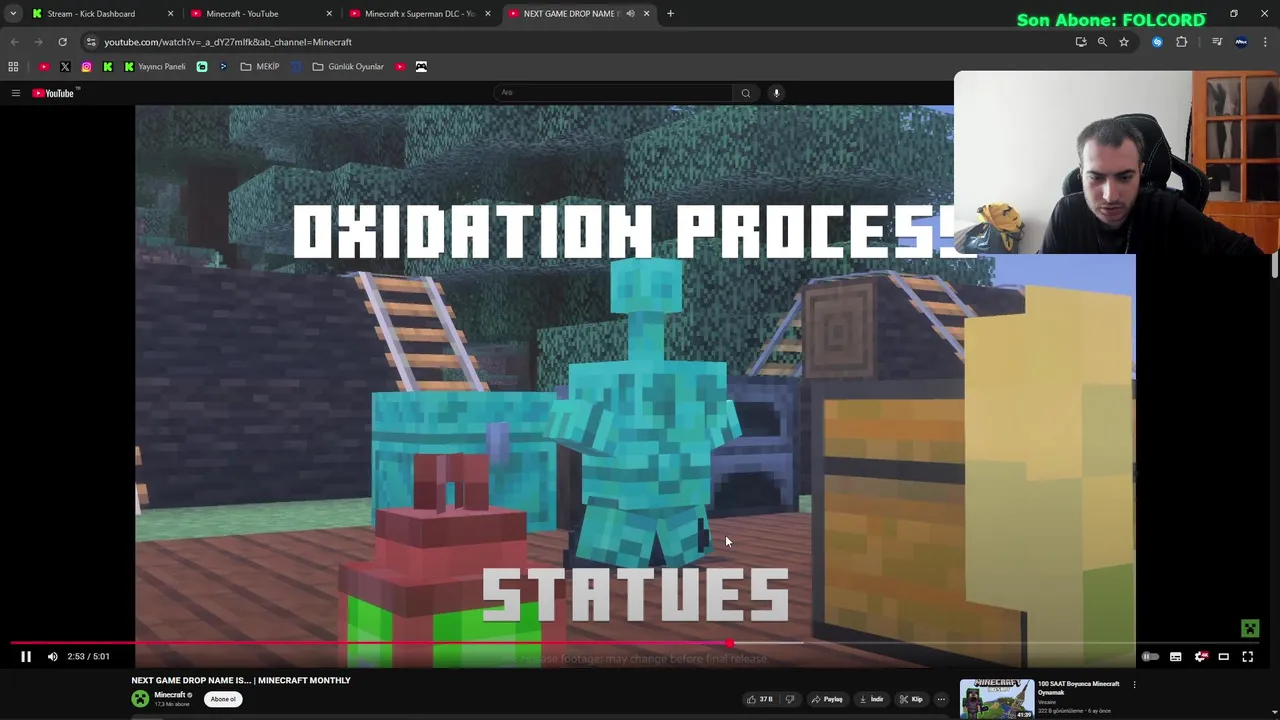Click the search magnifier button
The height and width of the screenshot is (720, 1280).
[x=745, y=93]
